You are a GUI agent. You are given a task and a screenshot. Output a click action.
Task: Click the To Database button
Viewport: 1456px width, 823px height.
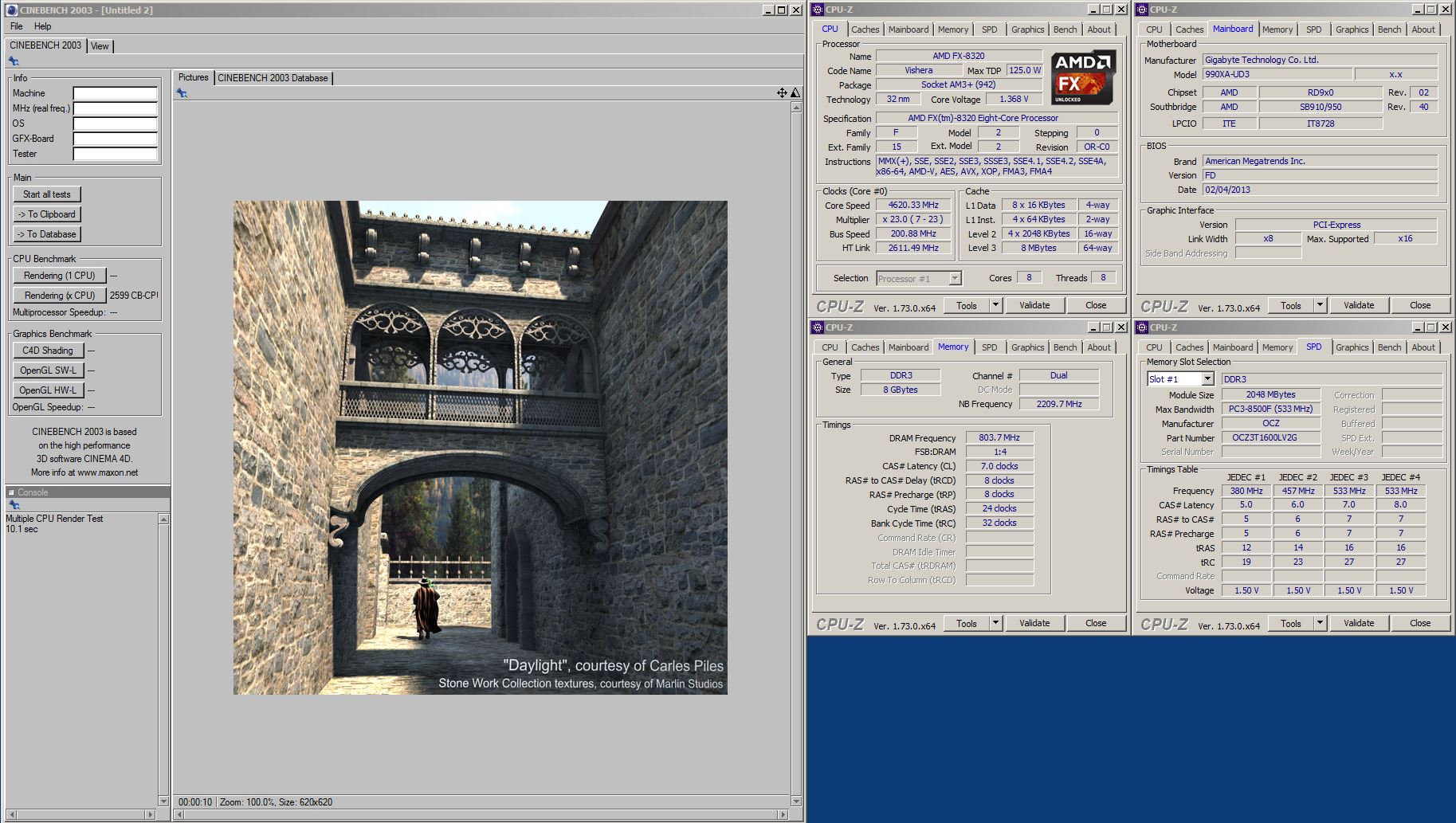[x=47, y=234]
